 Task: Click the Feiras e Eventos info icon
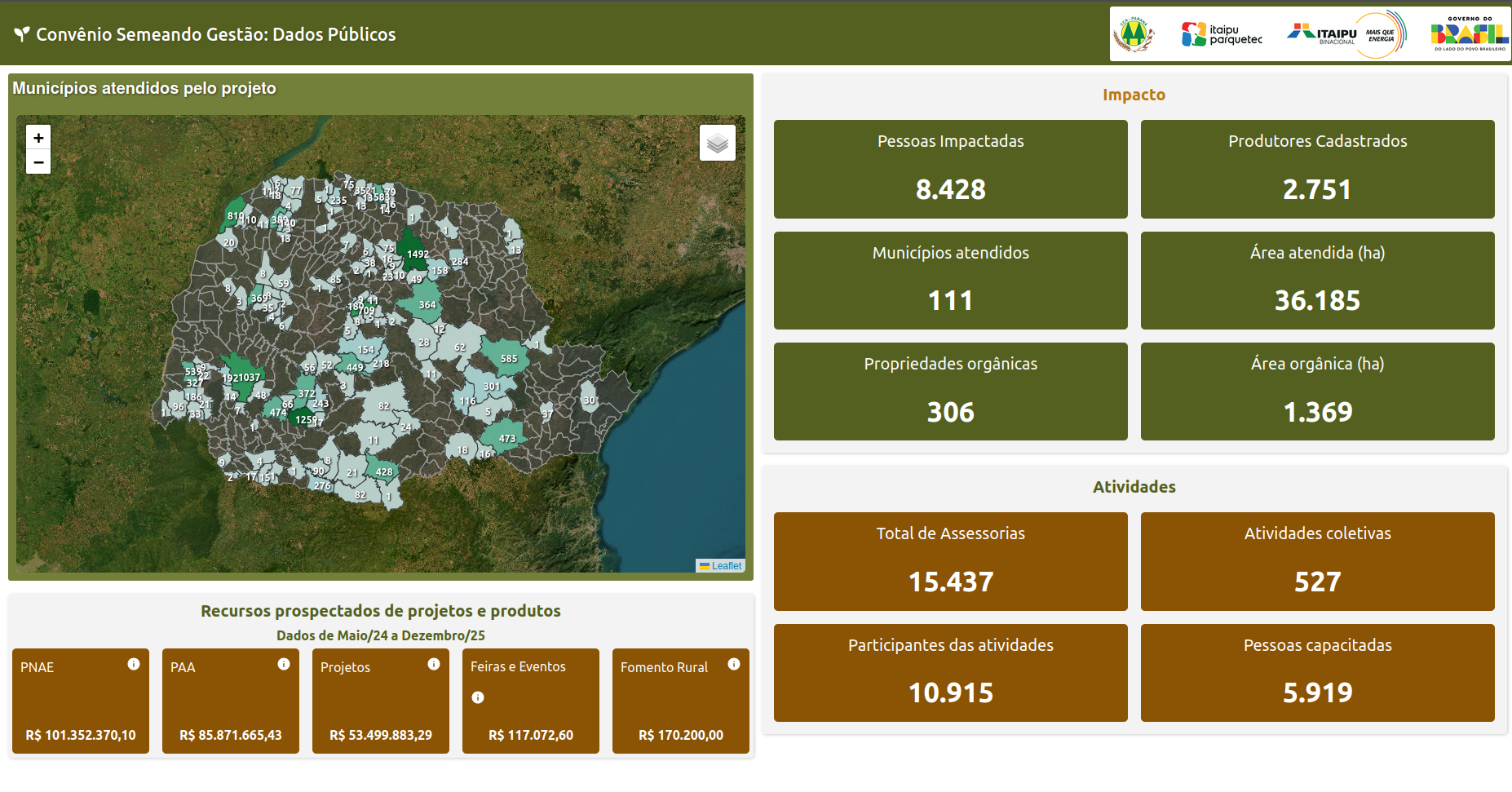[478, 697]
